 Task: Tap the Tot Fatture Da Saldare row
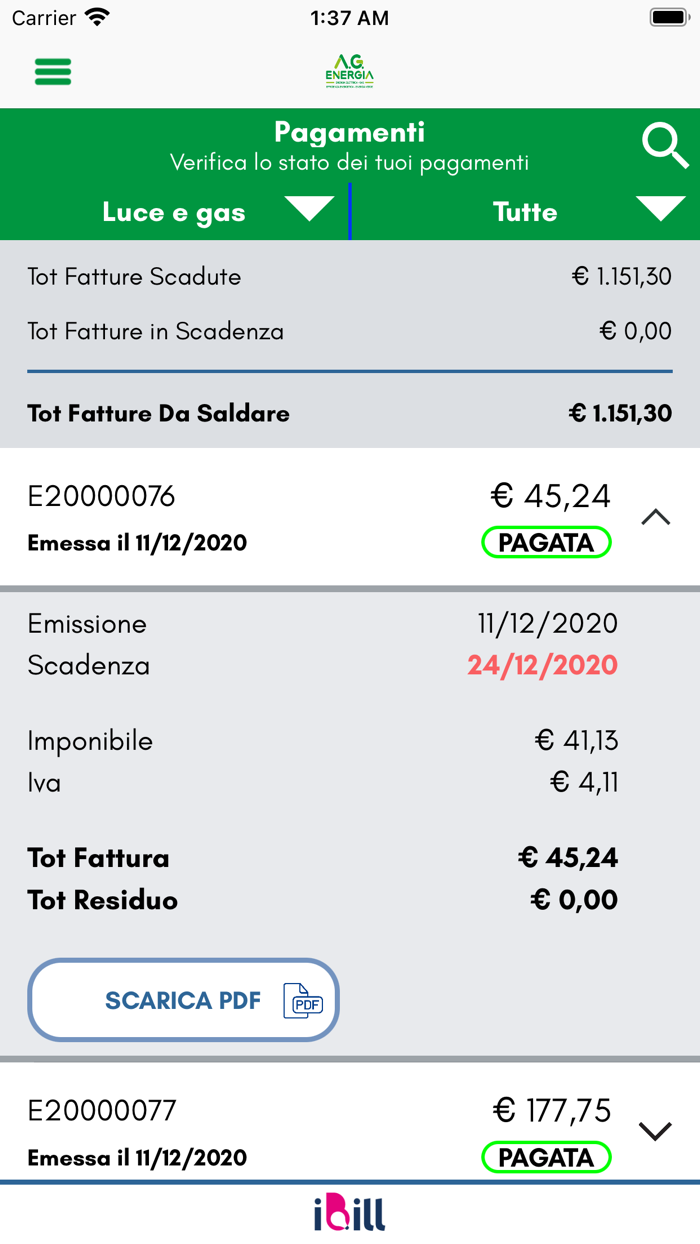[x=349, y=413]
